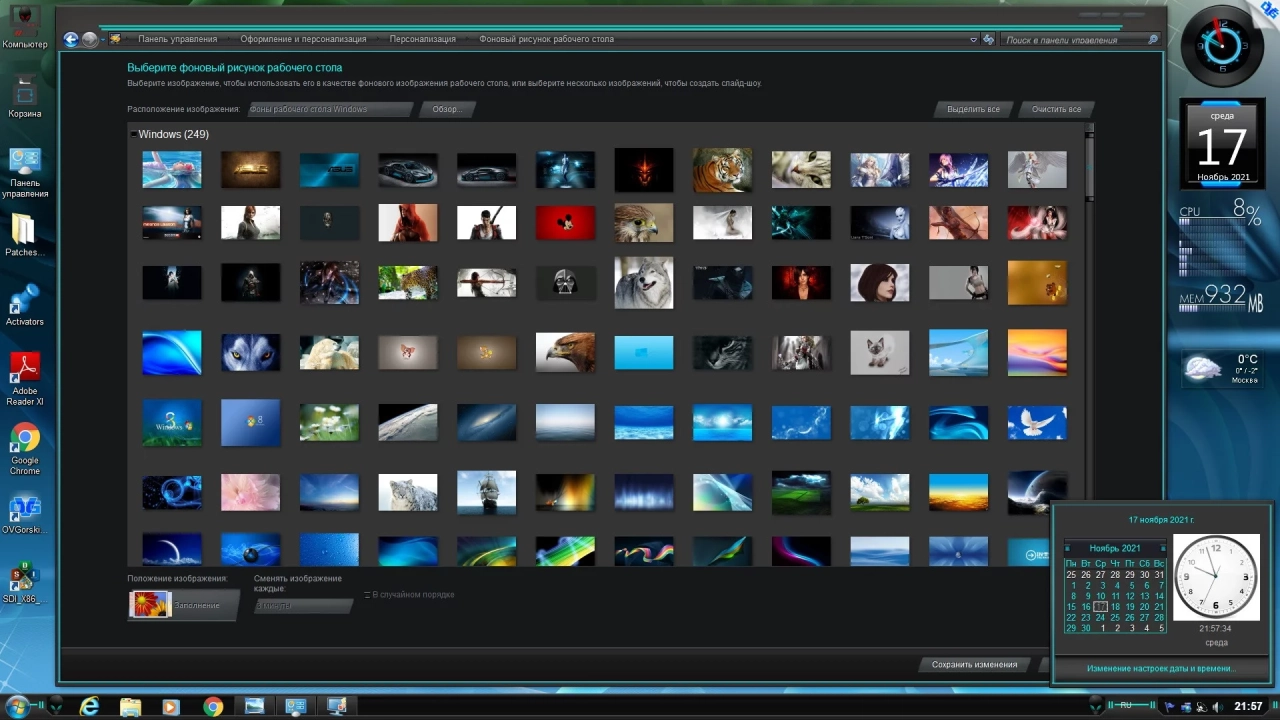The image size is (1280, 720).
Task: Open the Control Panel taskbar button
Action: (x=295, y=706)
